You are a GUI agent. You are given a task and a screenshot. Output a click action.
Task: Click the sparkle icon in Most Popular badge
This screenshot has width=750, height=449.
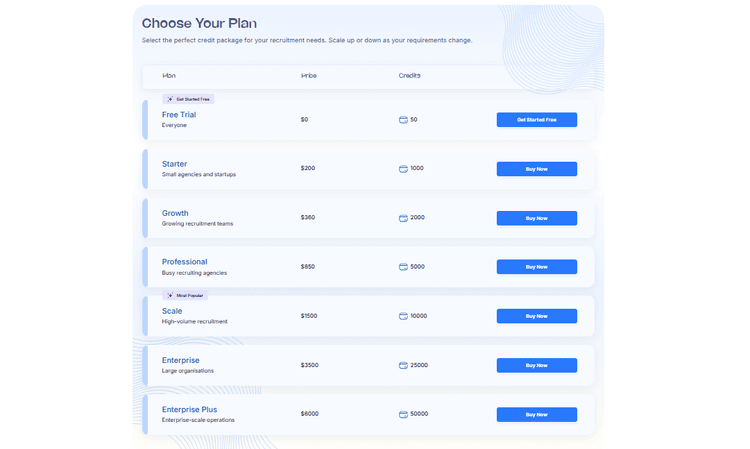(170, 296)
